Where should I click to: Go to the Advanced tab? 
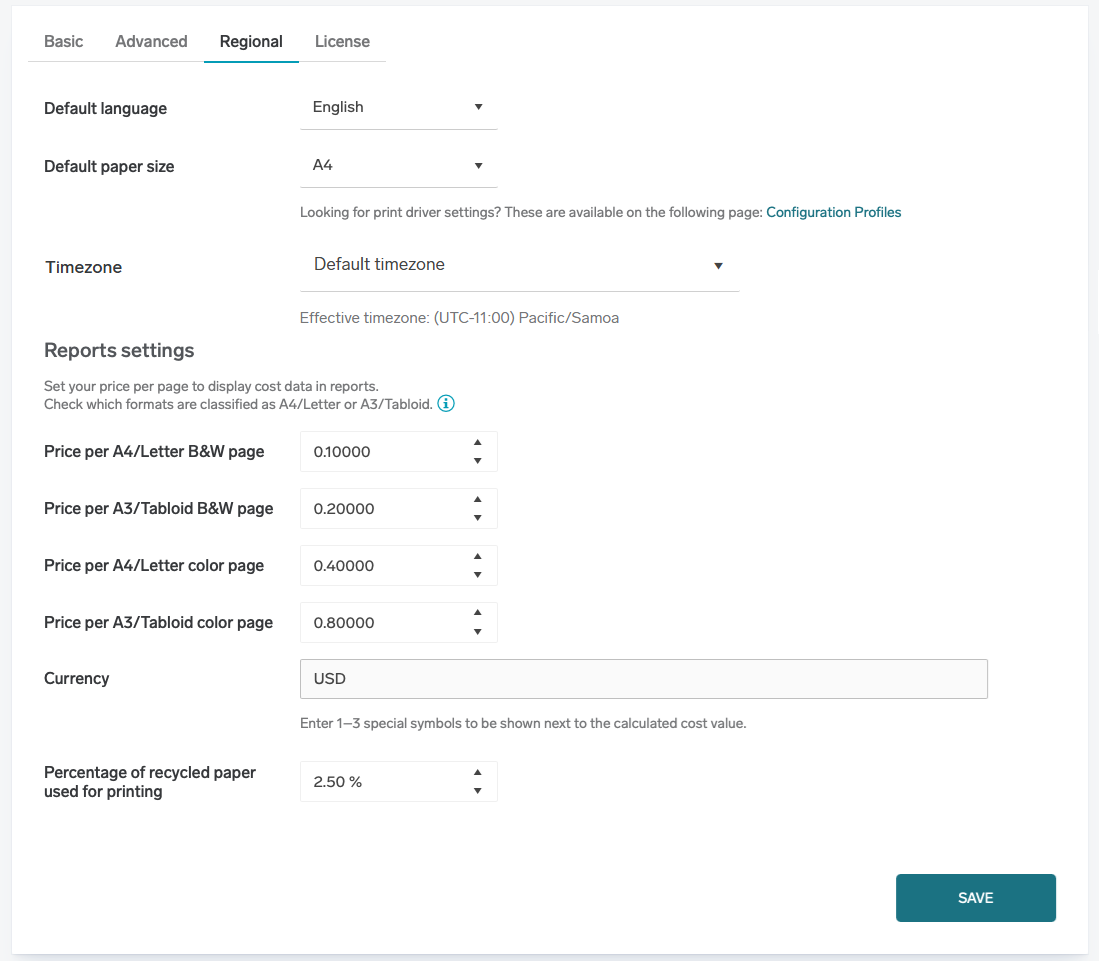pyautogui.click(x=151, y=41)
